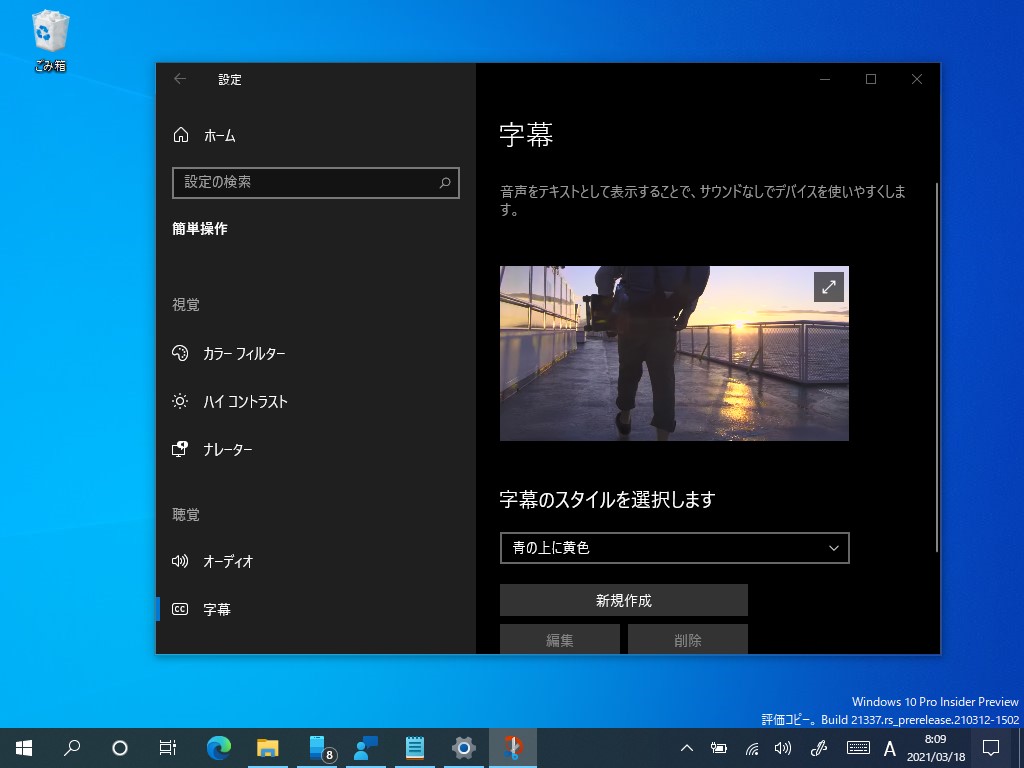Image resolution: width=1024 pixels, height=768 pixels.
Task: Click the 編集 button
Action: pyautogui.click(x=559, y=640)
